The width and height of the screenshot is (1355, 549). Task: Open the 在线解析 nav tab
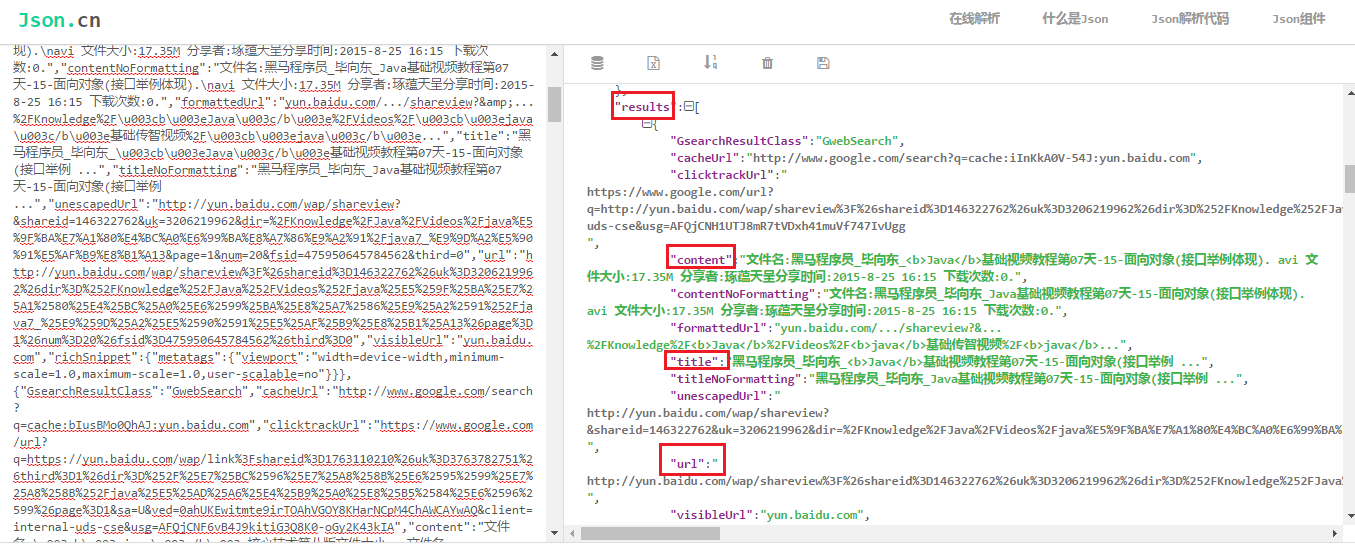[x=974, y=19]
